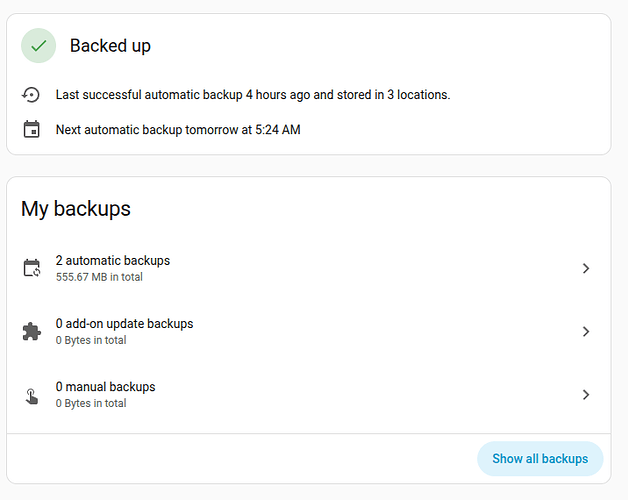Click the Backed up status heading
The width and height of the screenshot is (628, 500).
click(x=110, y=46)
